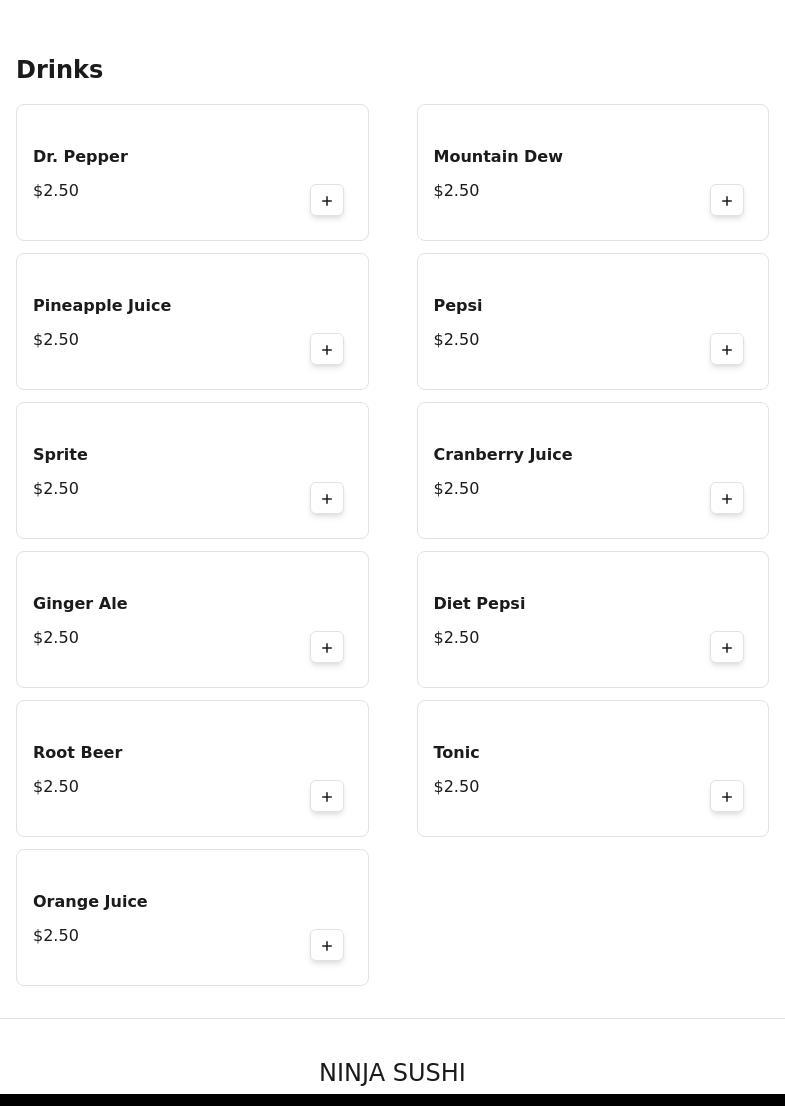
Task: Add Pepsi to the order
Action: tap(727, 350)
